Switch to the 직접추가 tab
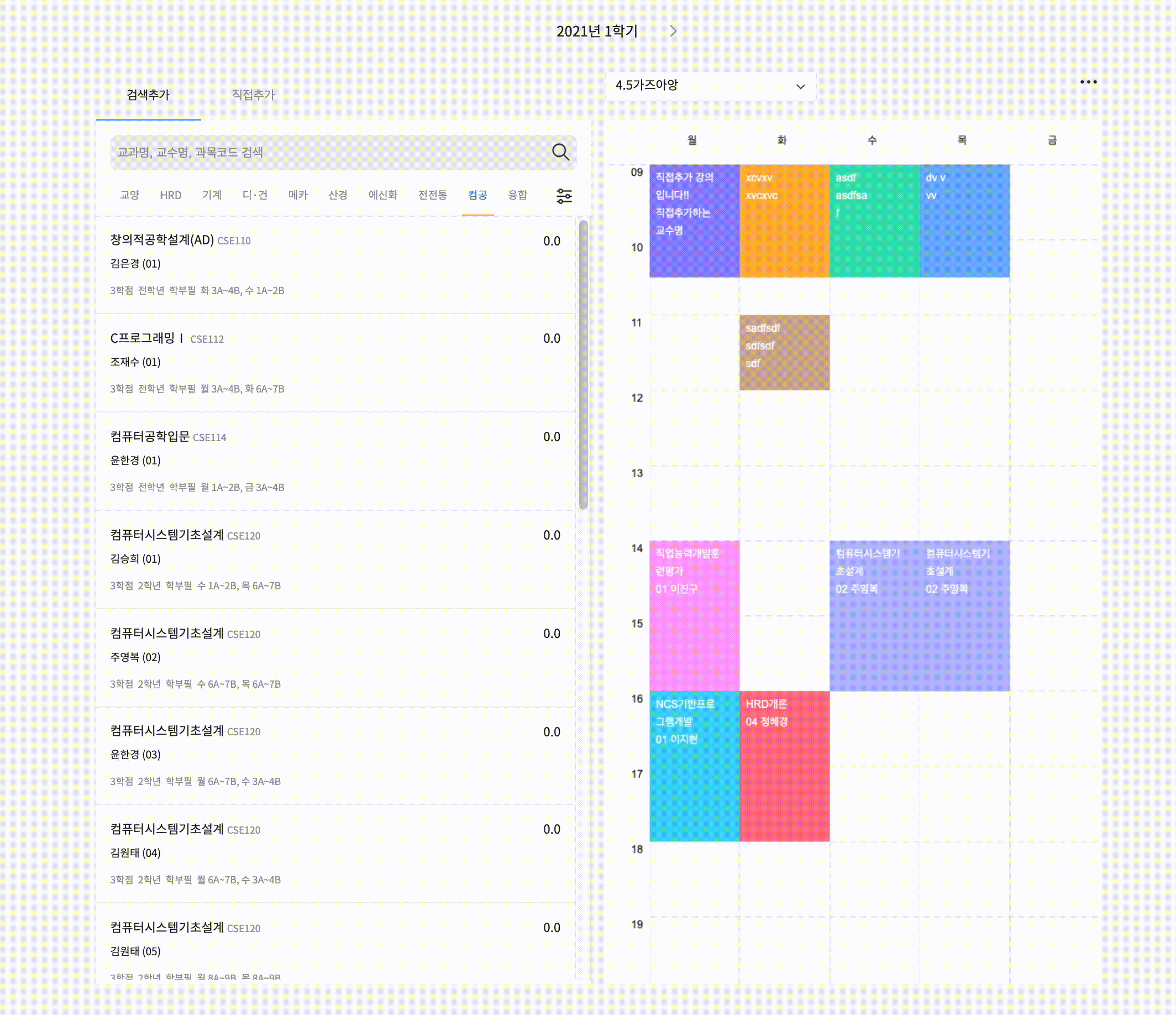Viewport: 1176px width, 1015px height. (x=253, y=95)
